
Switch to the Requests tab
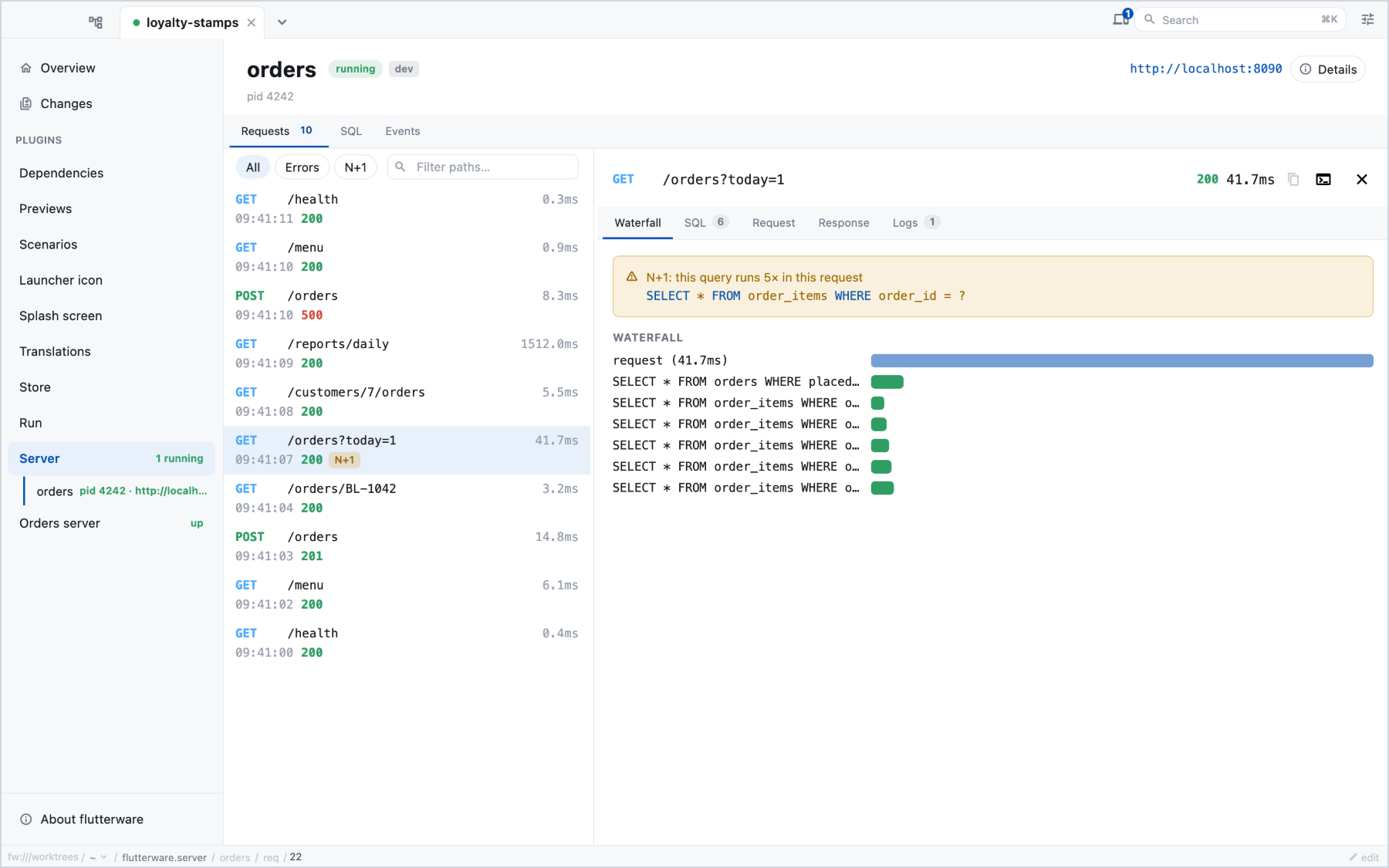click(x=278, y=131)
